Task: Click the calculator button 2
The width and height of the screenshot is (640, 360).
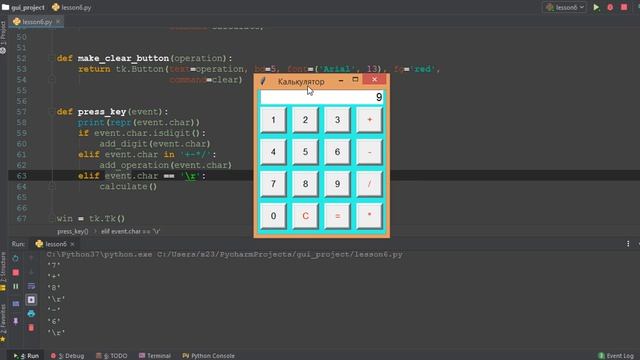Action: click(305, 120)
